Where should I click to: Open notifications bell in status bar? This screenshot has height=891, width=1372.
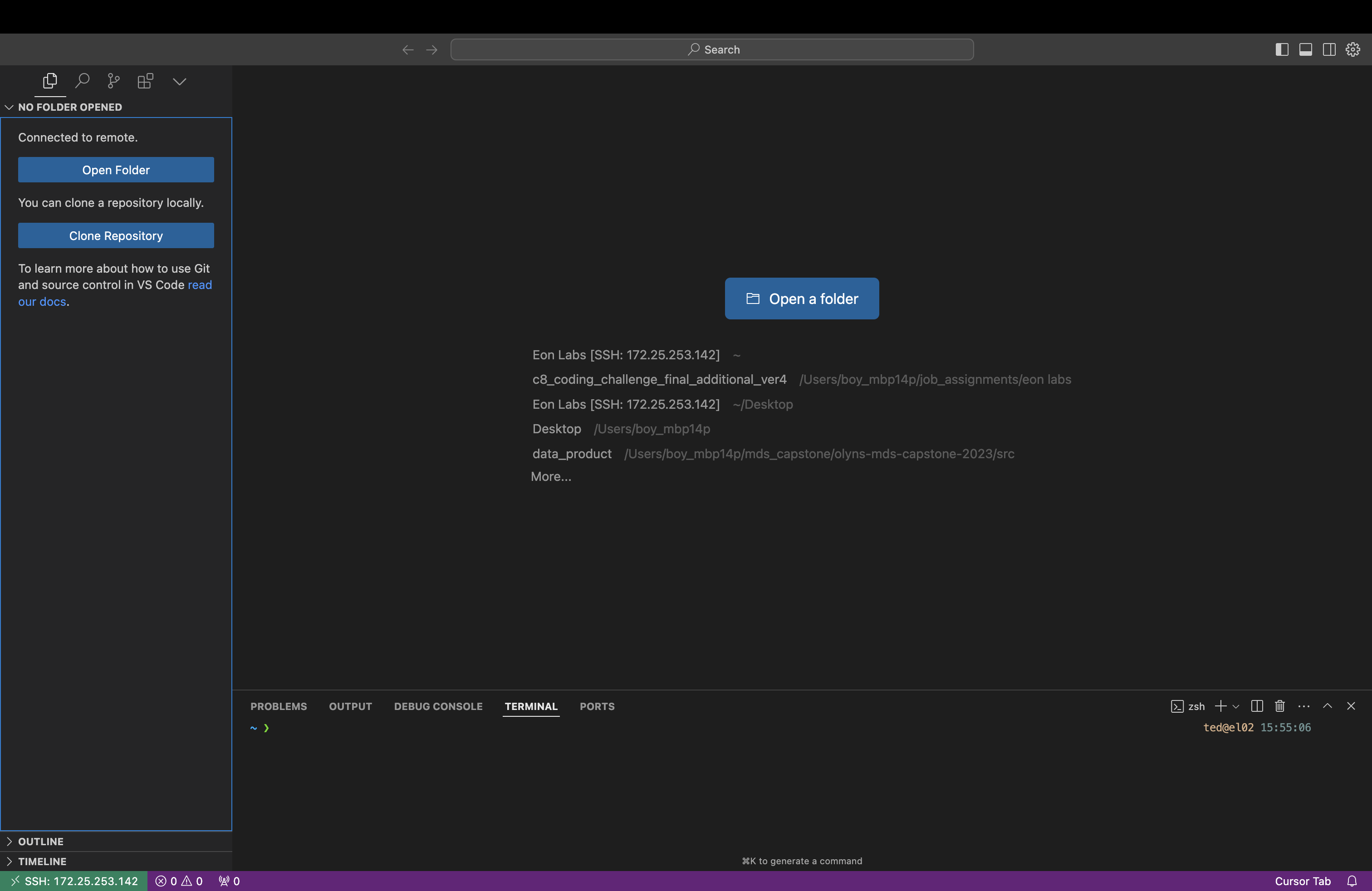coord(1351,881)
